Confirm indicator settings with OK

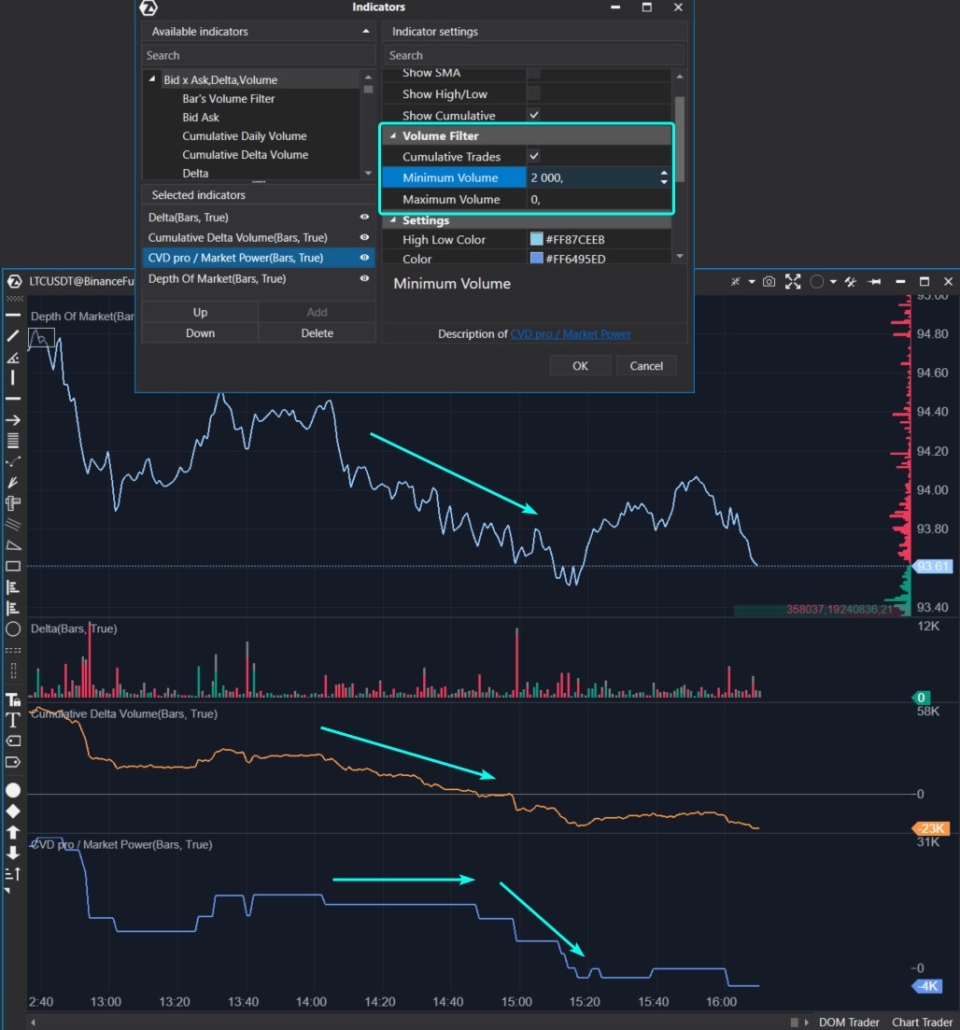click(x=580, y=366)
